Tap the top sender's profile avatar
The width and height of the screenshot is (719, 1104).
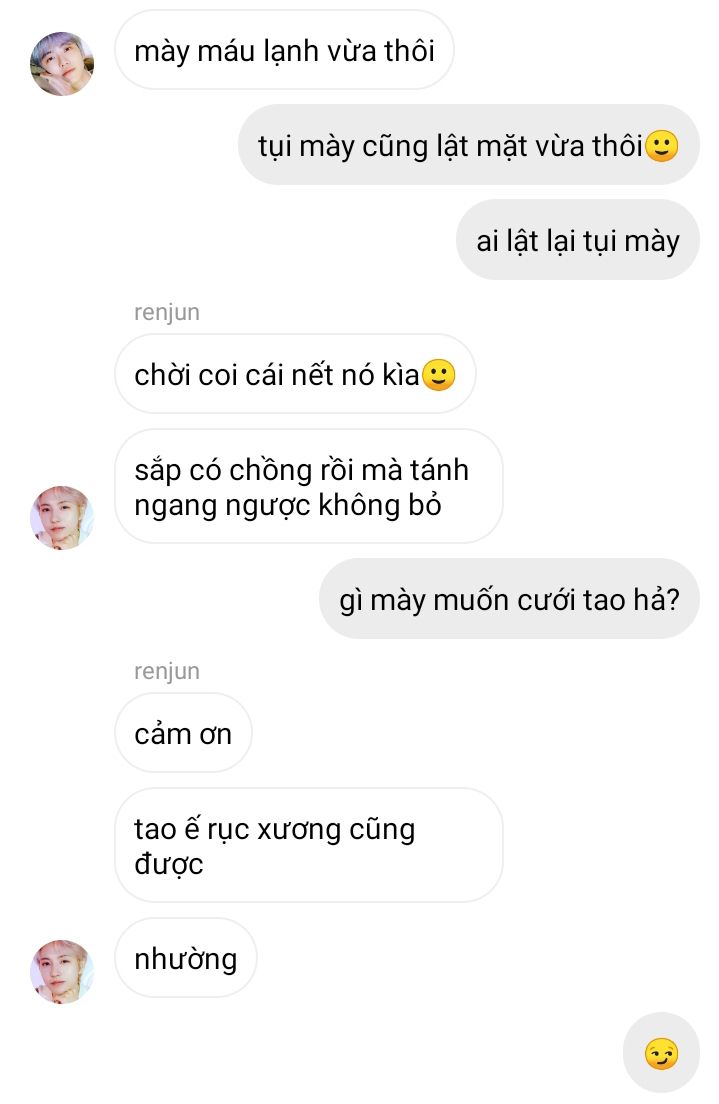tap(61, 63)
